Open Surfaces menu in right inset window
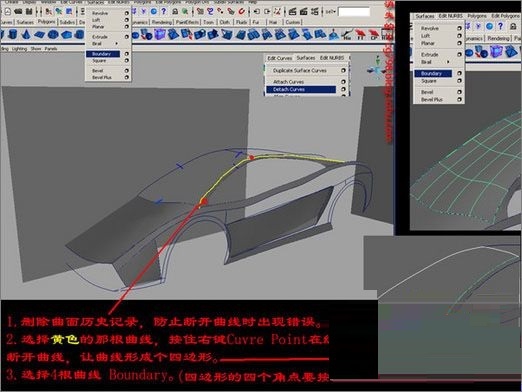522x392 pixels. pos(425,16)
